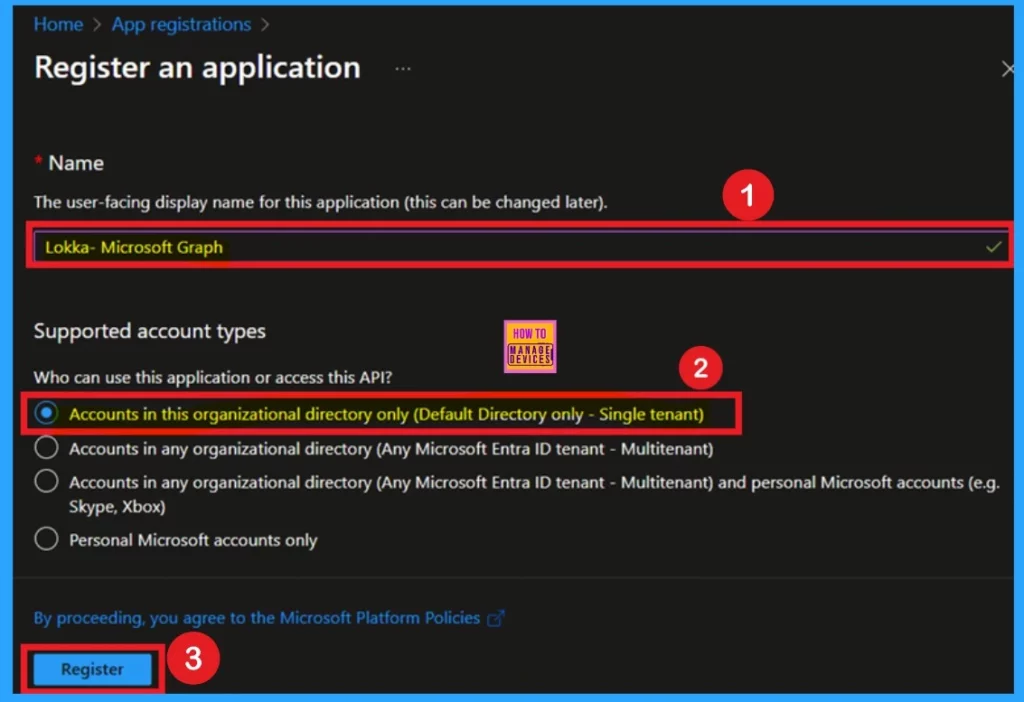
Task: Go to Home breadcrumb
Action: [x=58, y=25]
